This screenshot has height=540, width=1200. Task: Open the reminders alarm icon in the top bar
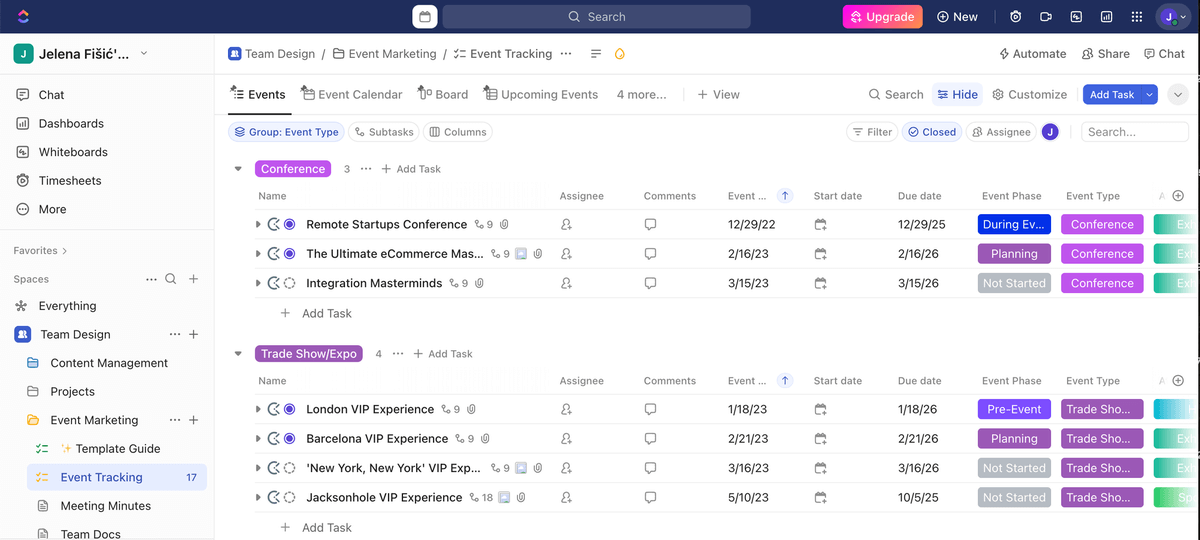(x=1016, y=17)
